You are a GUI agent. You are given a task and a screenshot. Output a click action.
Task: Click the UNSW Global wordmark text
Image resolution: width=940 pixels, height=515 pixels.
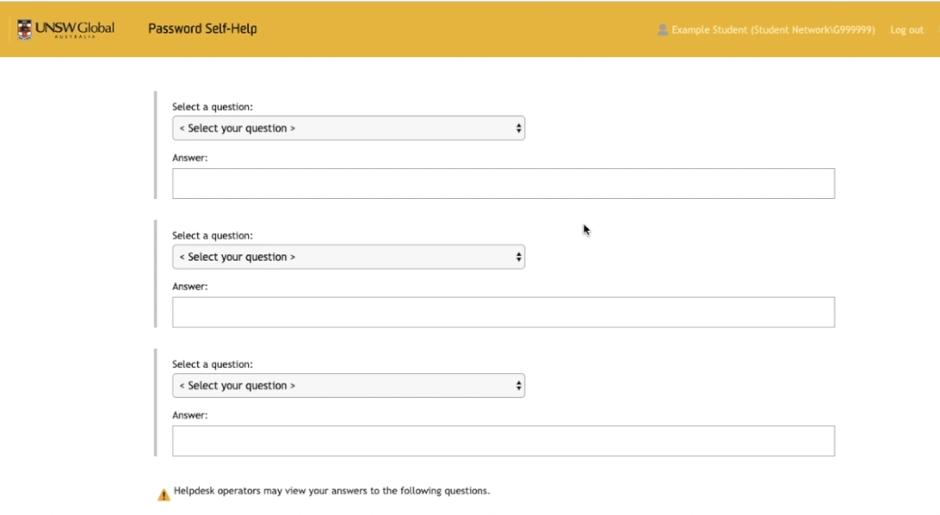tap(75, 28)
